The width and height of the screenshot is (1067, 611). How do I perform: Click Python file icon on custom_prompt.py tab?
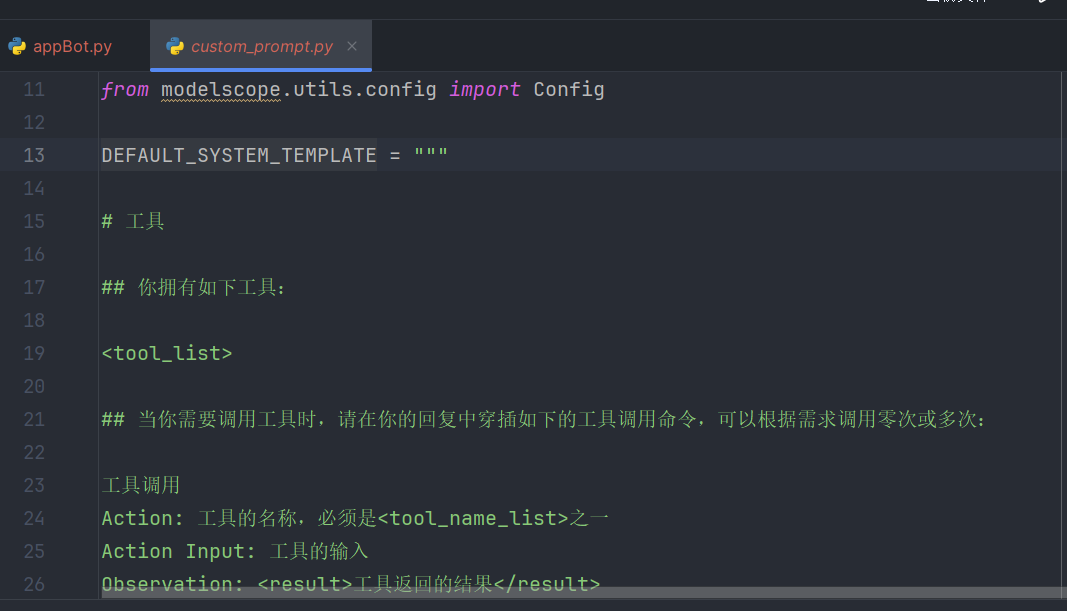[175, 46]
